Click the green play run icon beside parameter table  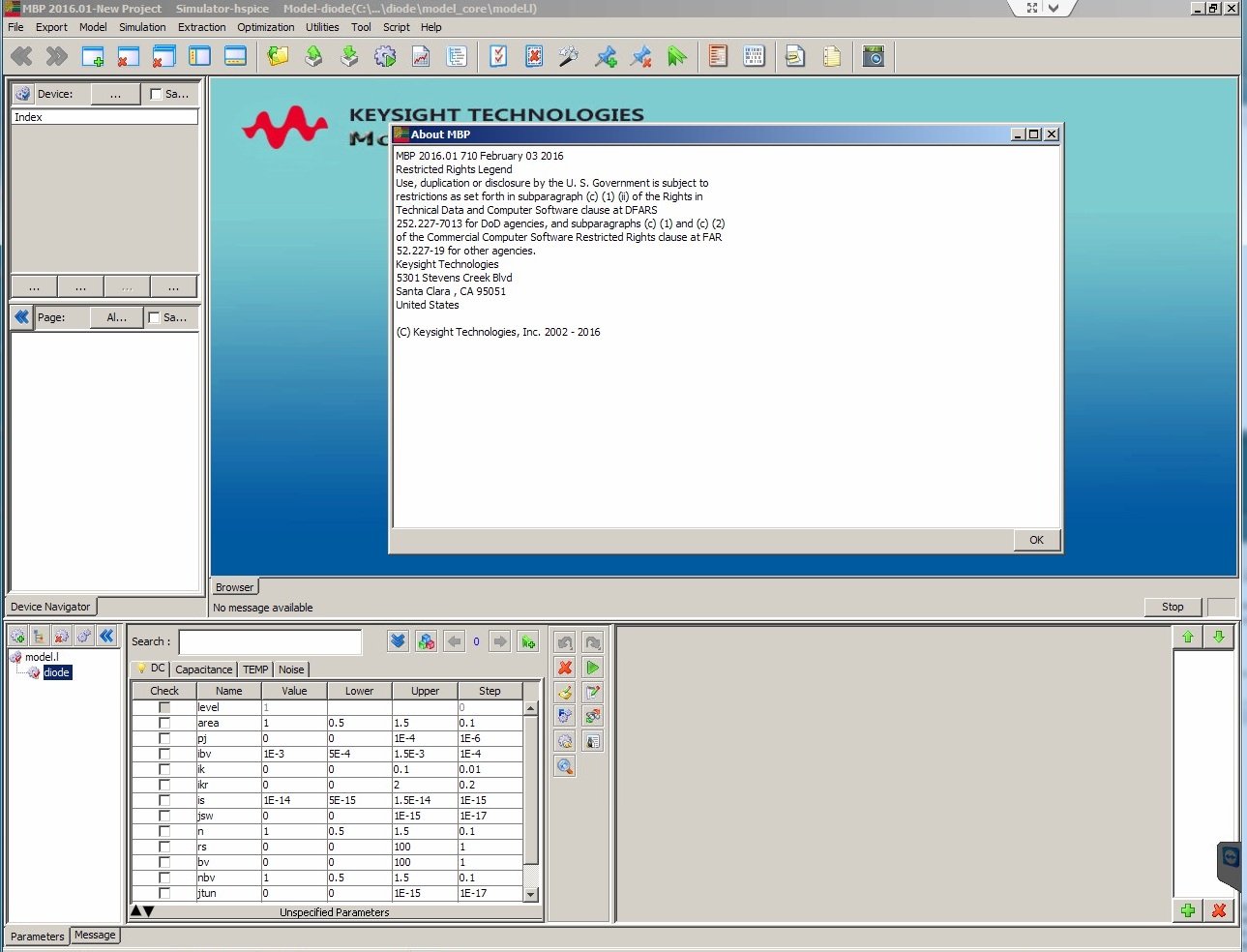593,668
